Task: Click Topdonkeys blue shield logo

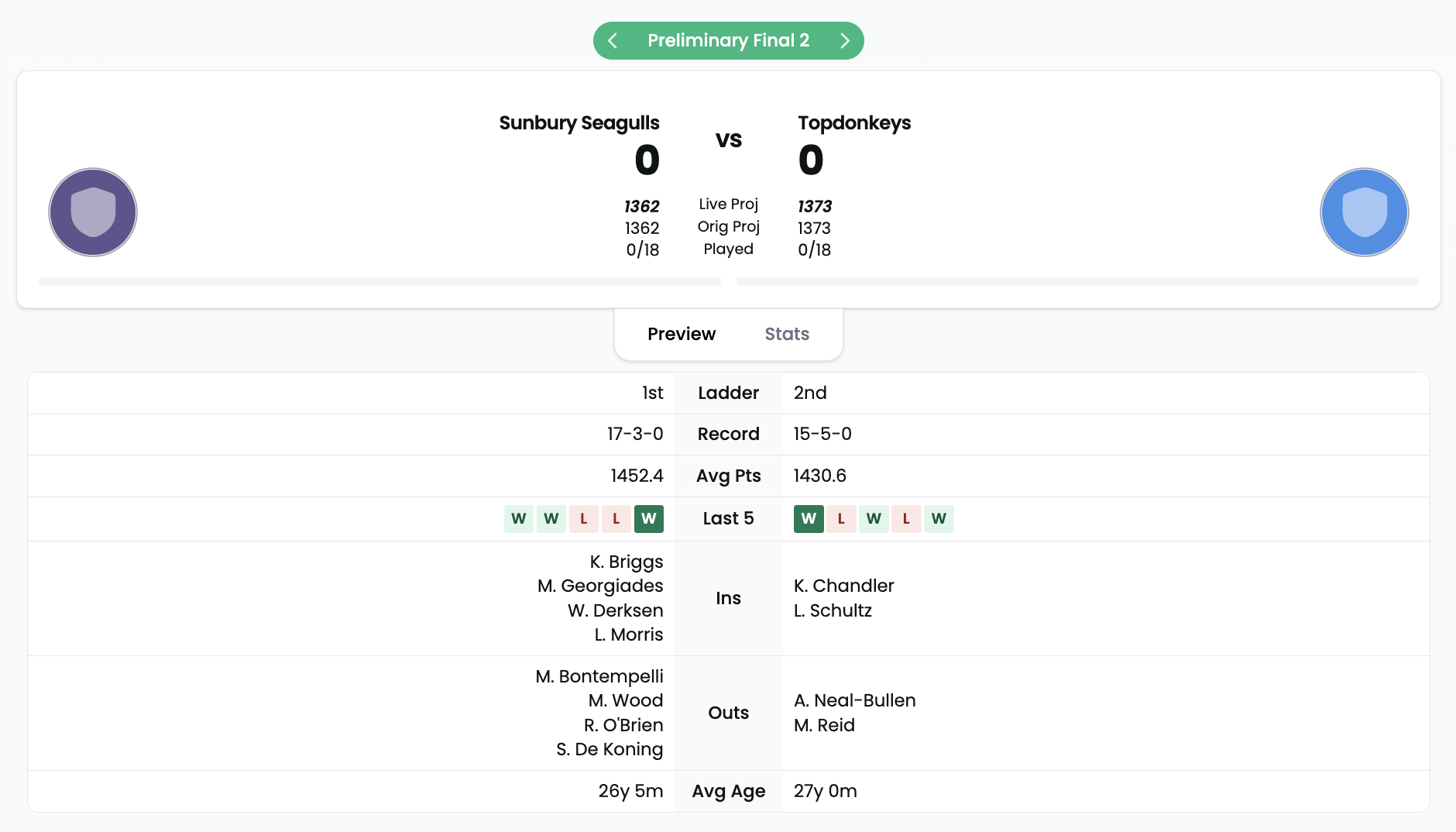Action: pos(1364,212)
